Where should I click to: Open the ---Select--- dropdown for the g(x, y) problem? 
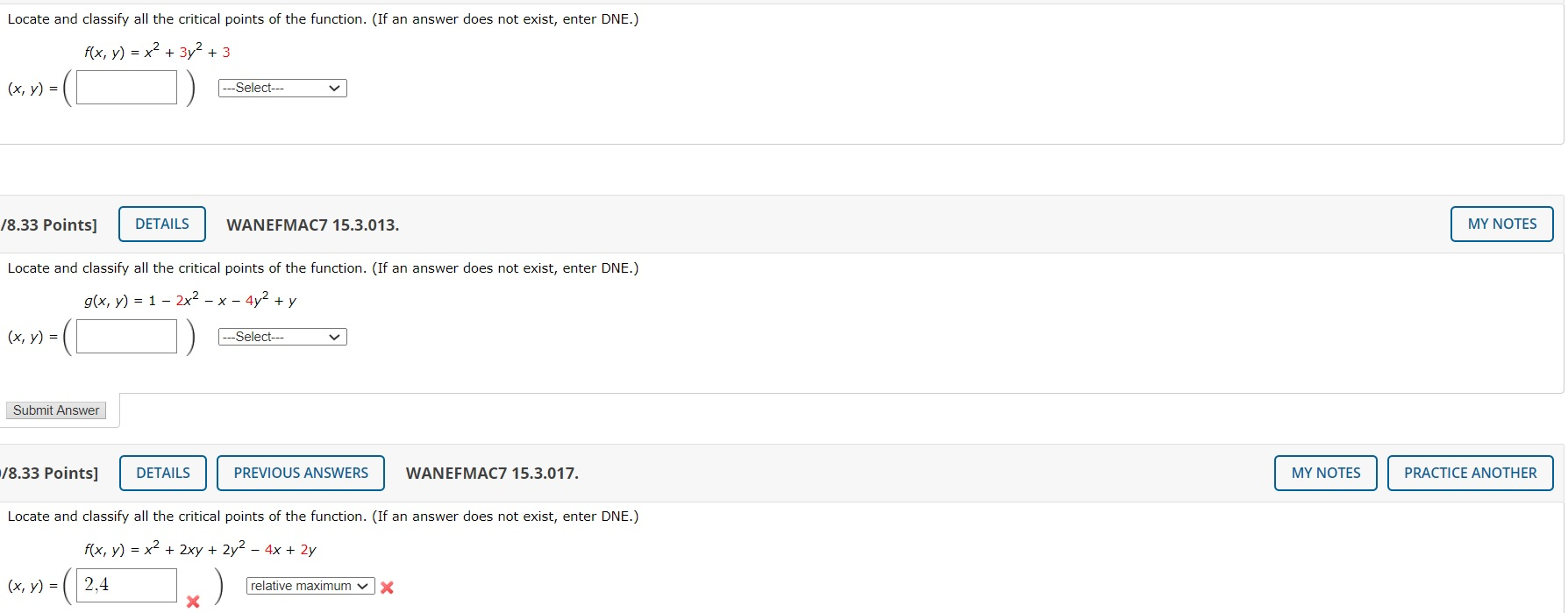click(281, 336)
